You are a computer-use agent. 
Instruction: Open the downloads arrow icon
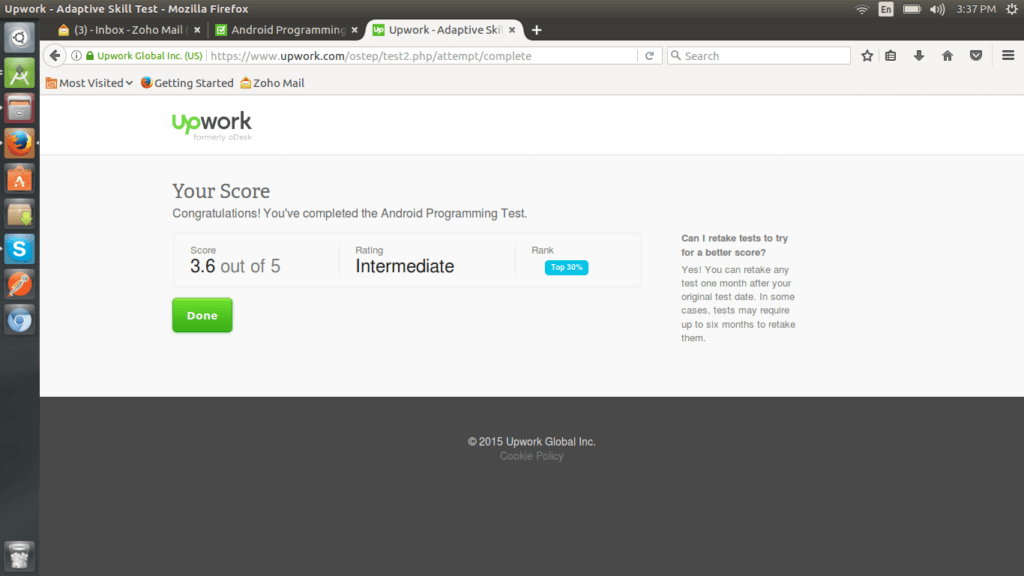pos(919,56)
